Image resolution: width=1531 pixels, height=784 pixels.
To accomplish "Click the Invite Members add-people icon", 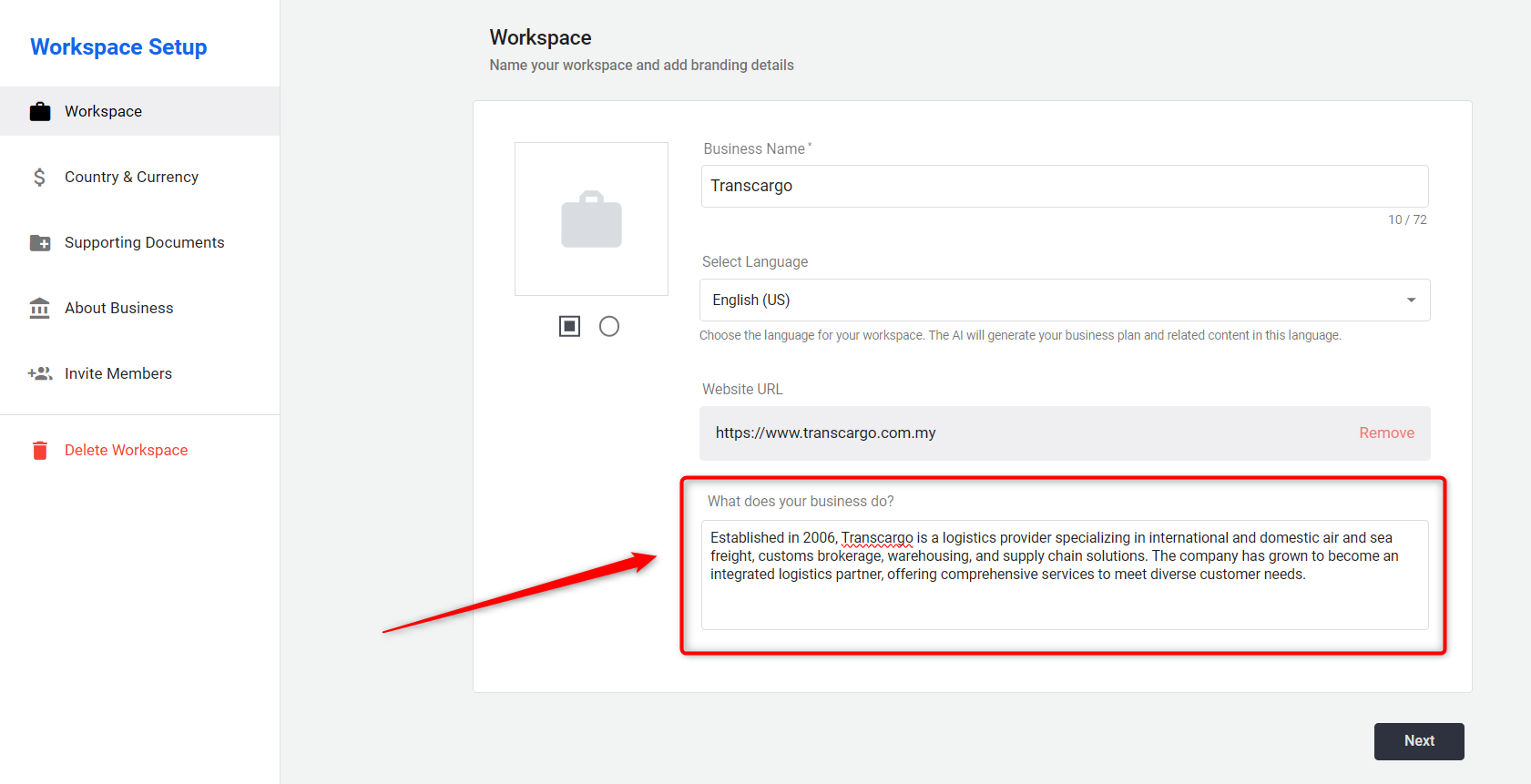I will [40, 373].
